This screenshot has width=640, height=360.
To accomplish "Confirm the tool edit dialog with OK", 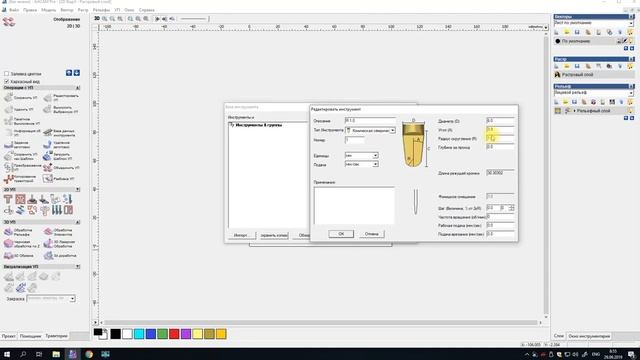I will coord(341,234).
